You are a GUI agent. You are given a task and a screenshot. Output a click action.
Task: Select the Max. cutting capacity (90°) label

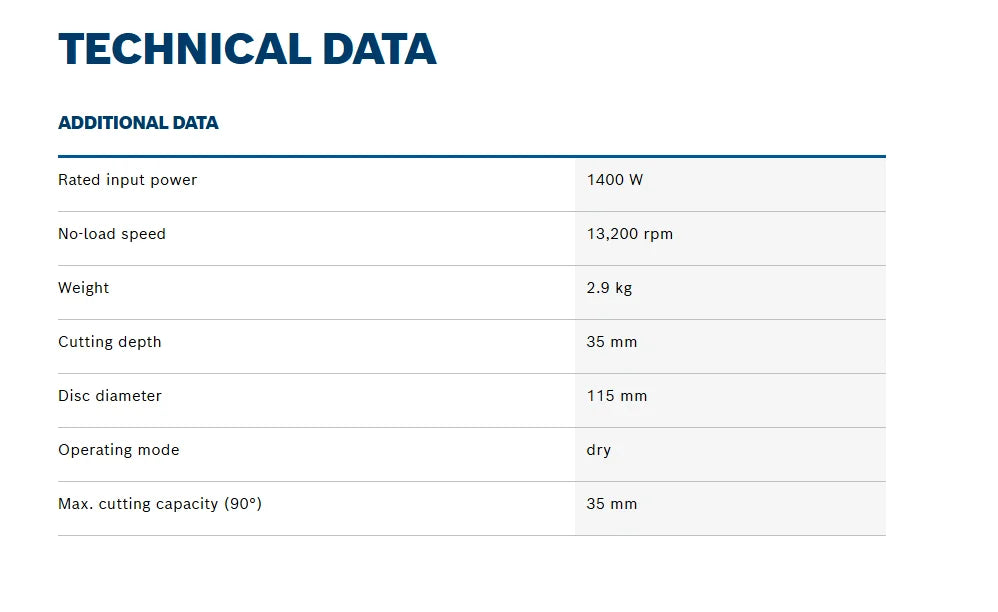[160, 504]
